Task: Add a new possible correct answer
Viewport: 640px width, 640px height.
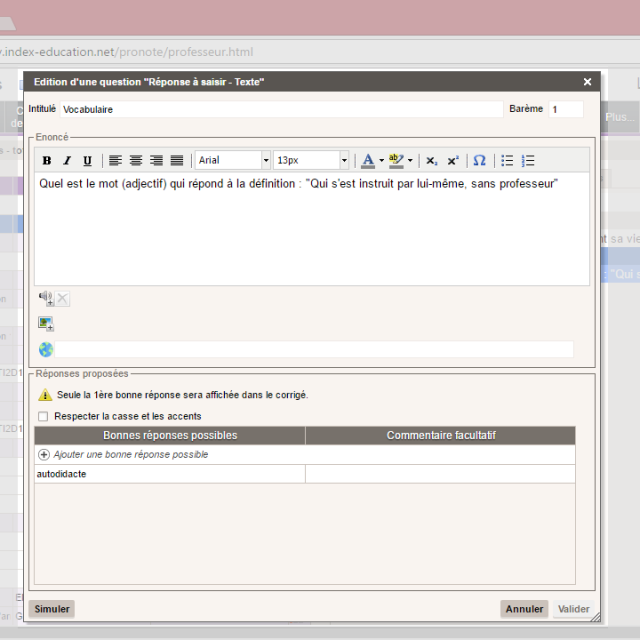Action: tap(122, 454)
